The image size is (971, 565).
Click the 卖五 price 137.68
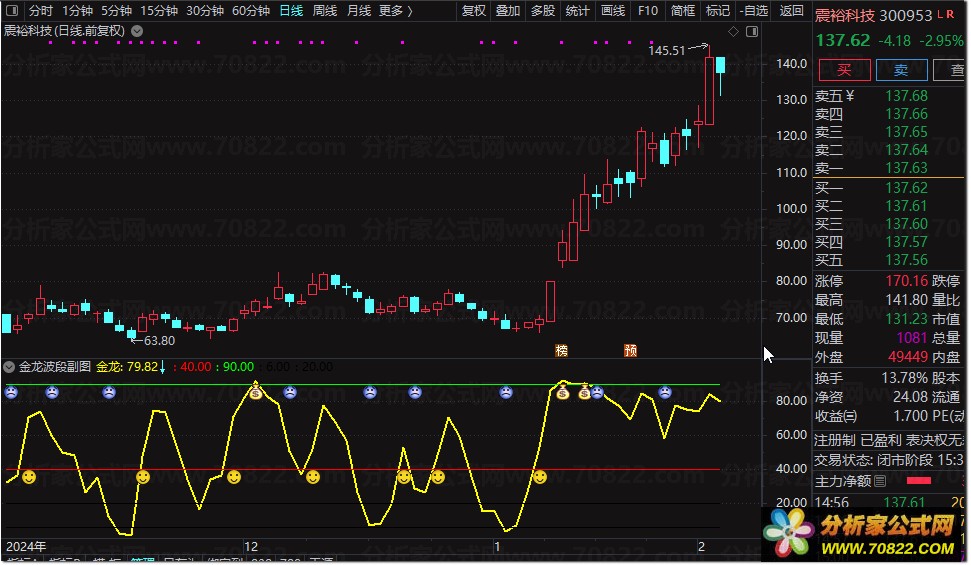point(907,96)
